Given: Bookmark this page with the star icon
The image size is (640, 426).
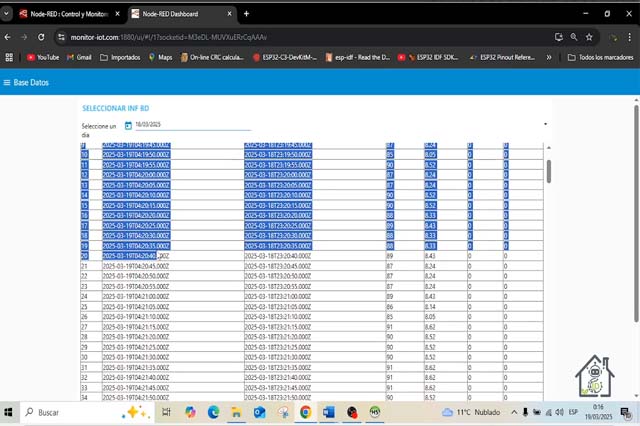Looking at the screenshot, I should point(589,36).
